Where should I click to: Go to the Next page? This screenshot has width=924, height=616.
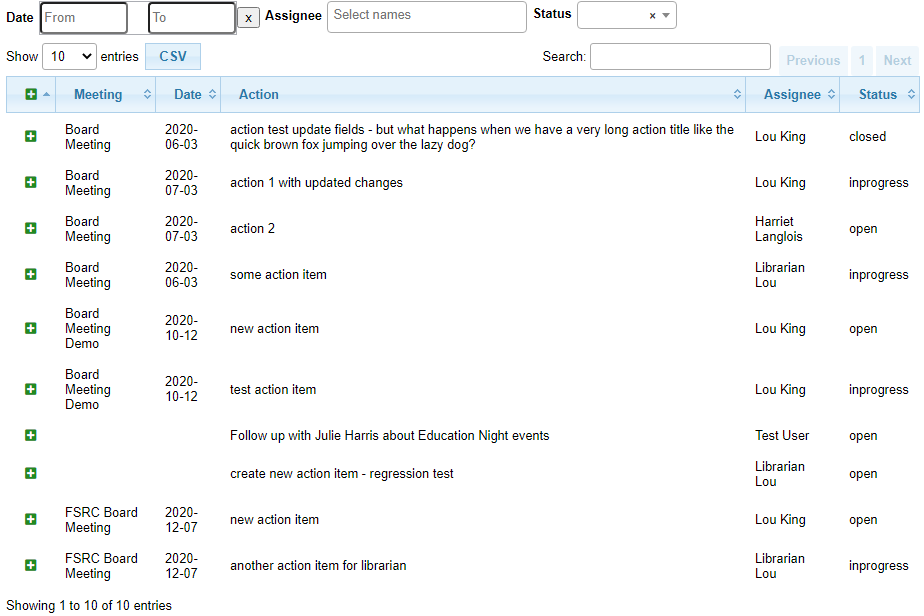[897, 60]
